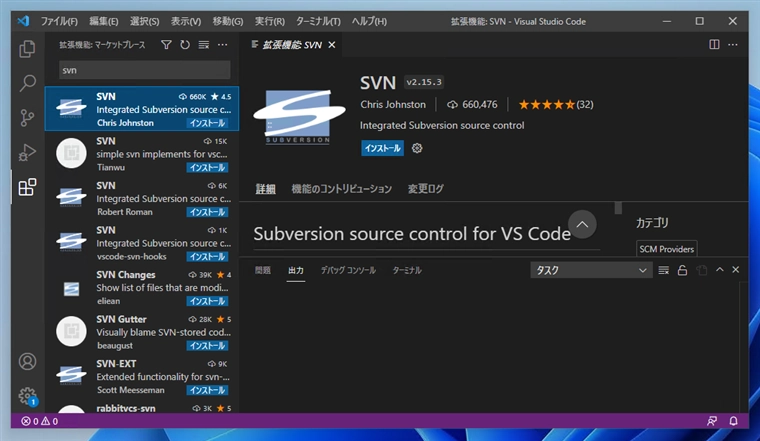The image size is (760, 441).
Task: Open the 実行(R) menu
Action: 270,21
